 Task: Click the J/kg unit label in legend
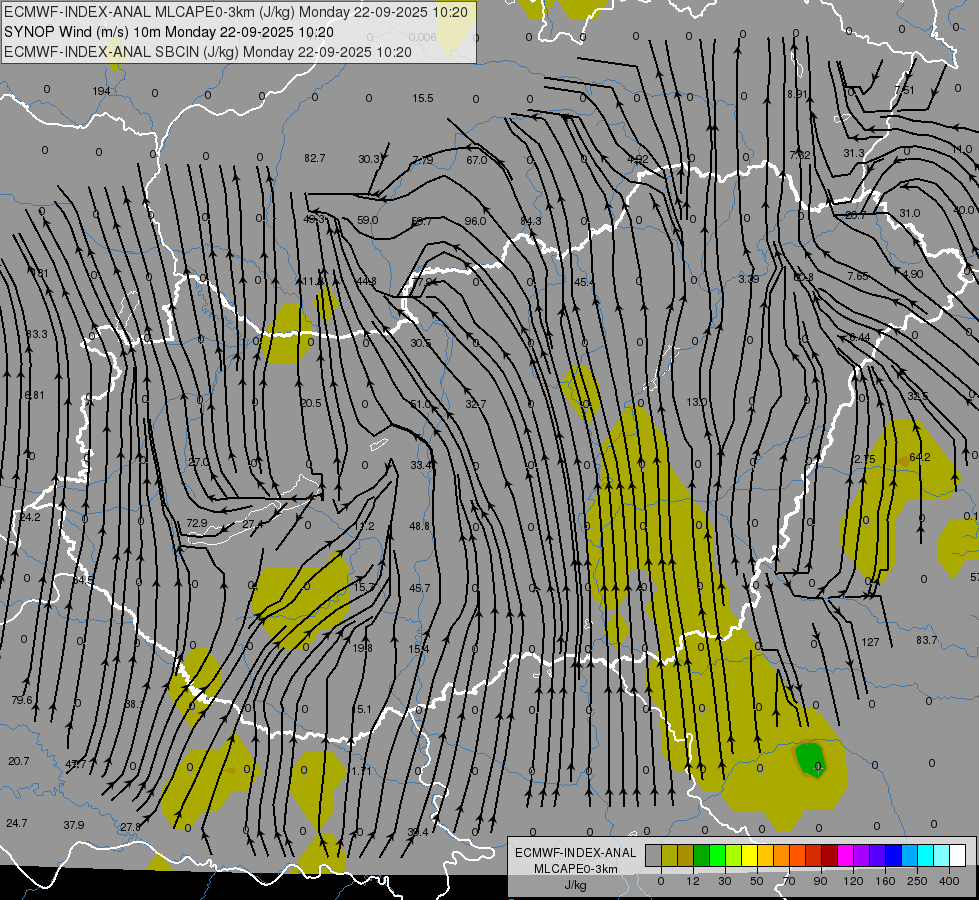point(575,885)
